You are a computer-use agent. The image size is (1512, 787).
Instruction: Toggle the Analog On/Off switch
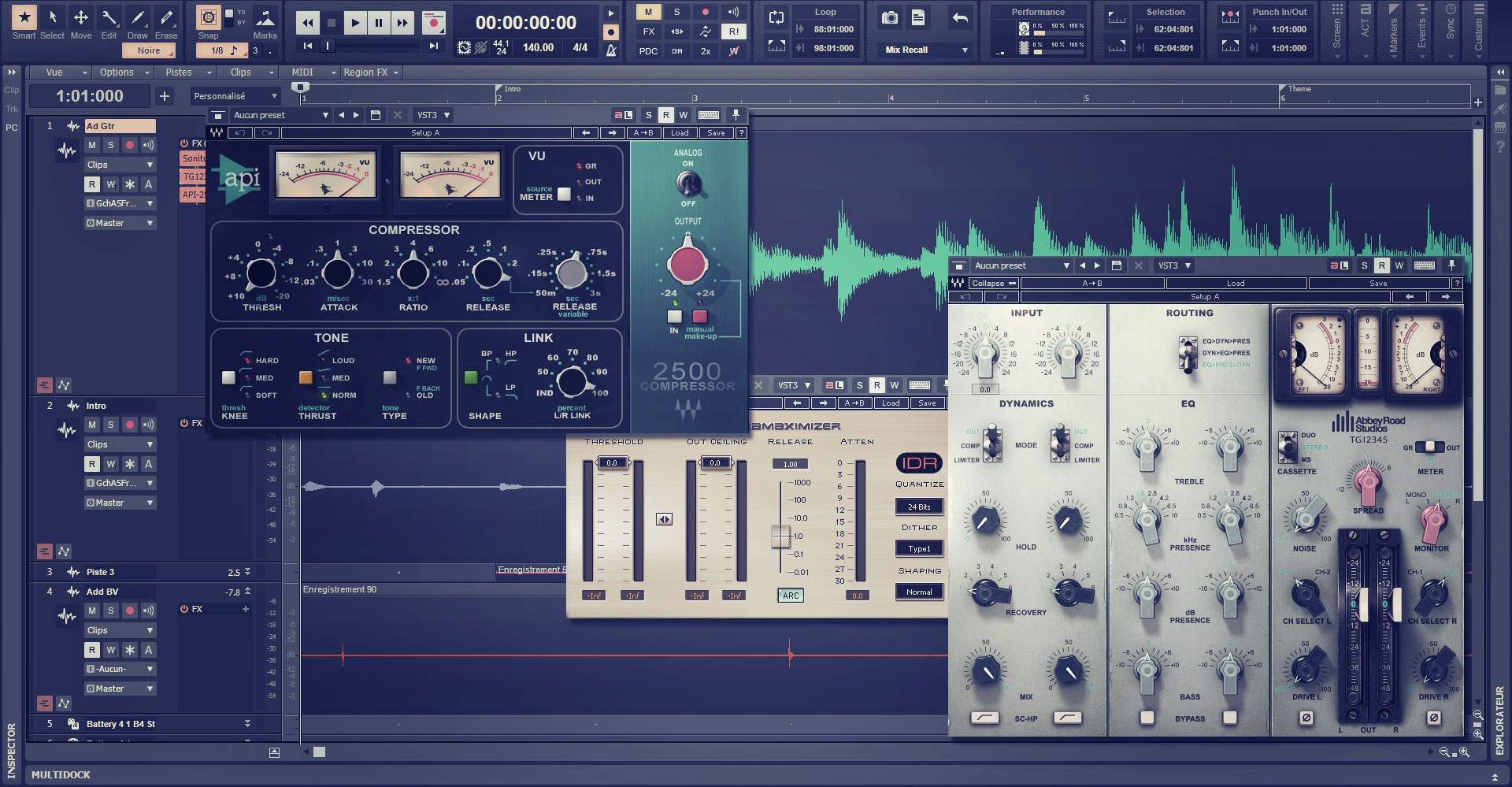(x=687, y=184)
